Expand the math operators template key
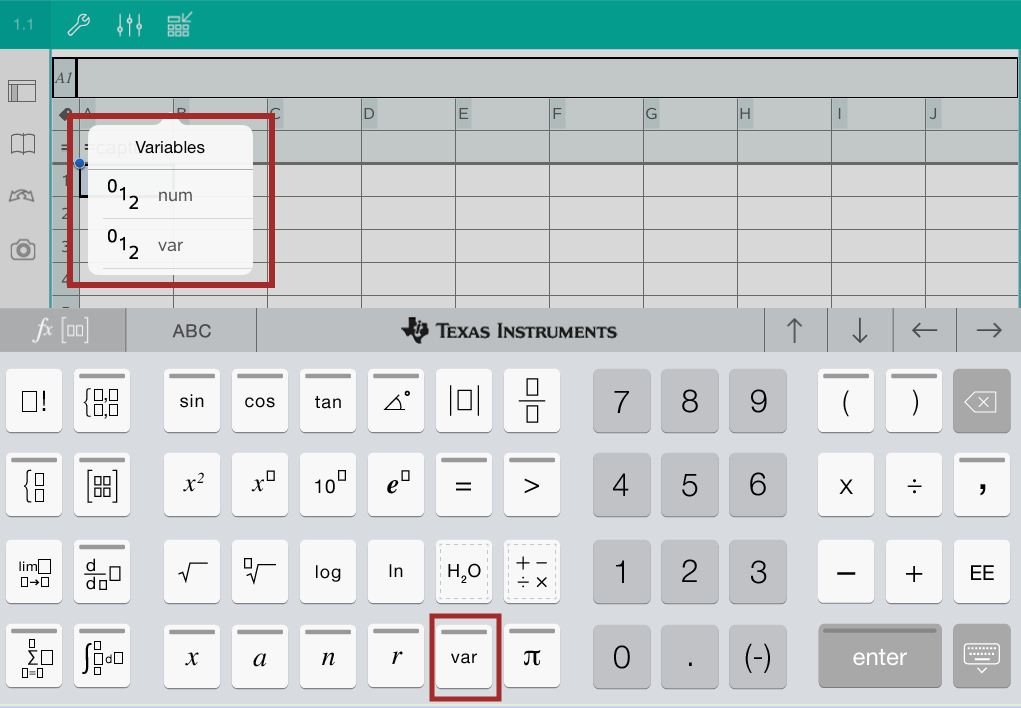Screen dimensions: 1021x708 tap(532, 572)
